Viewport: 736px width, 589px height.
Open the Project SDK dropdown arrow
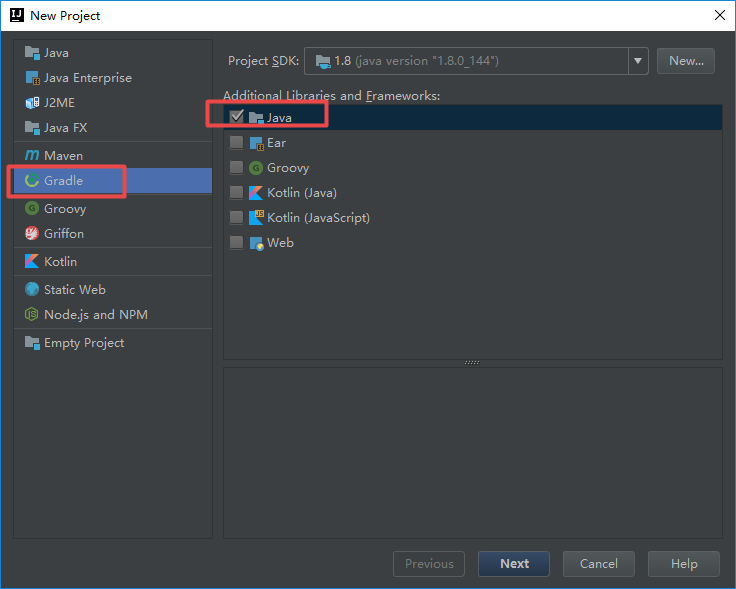point(638,61)
